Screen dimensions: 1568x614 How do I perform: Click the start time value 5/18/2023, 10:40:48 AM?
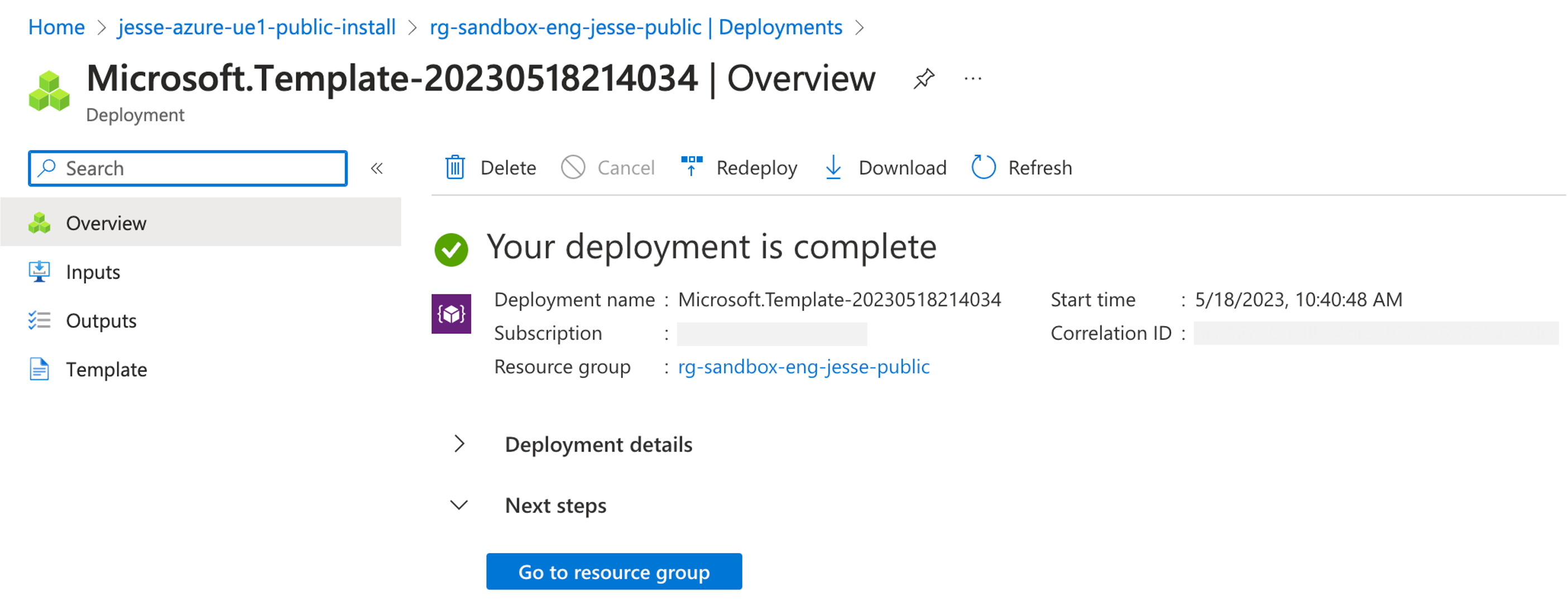coord(1298,299)
